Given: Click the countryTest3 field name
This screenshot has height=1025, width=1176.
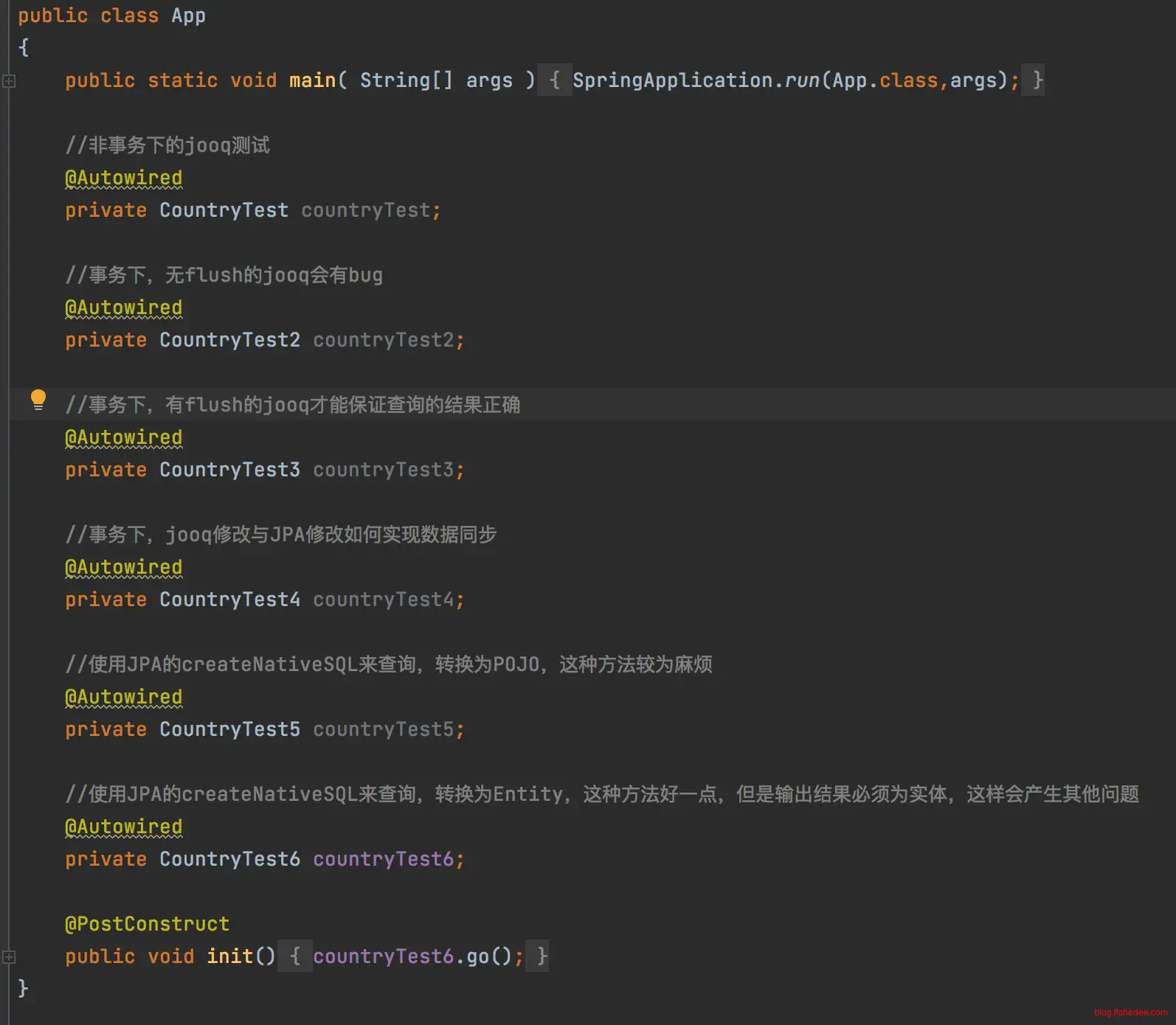Looking at the screenshot, I should coord(383,470).
